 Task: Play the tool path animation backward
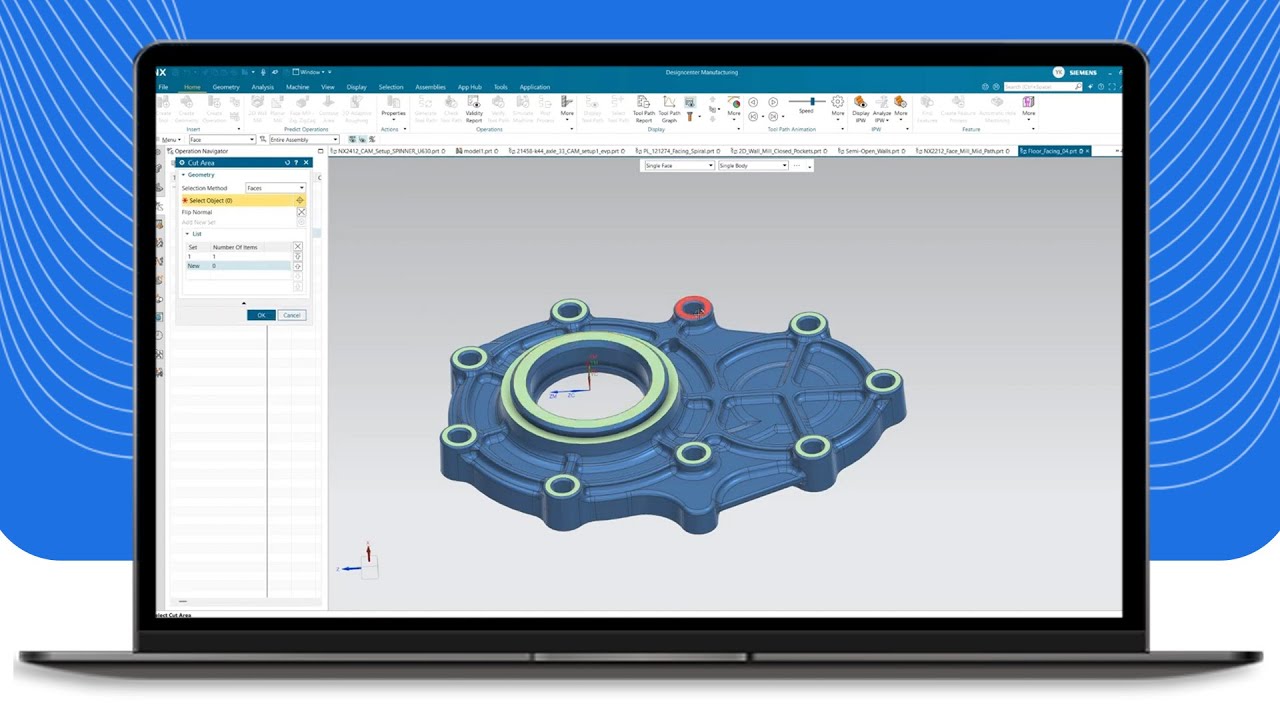click(753, 102)
